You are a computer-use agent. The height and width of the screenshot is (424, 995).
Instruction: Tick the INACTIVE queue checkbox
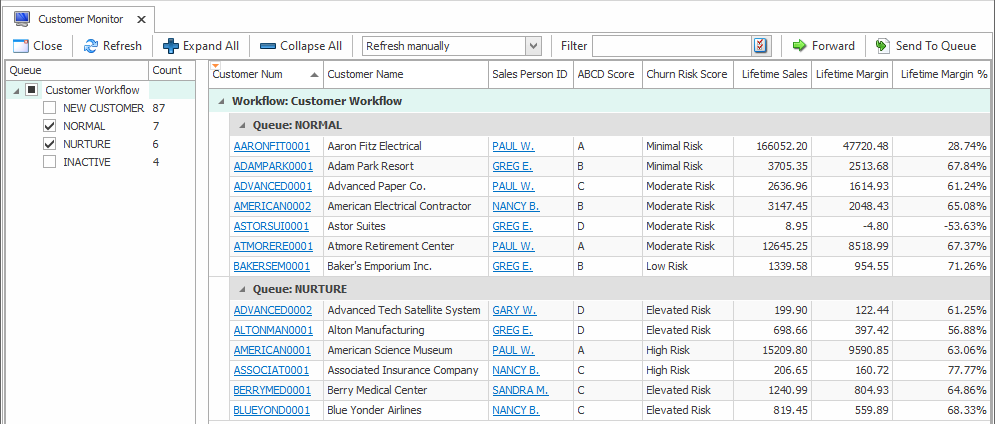click(50, 162)
